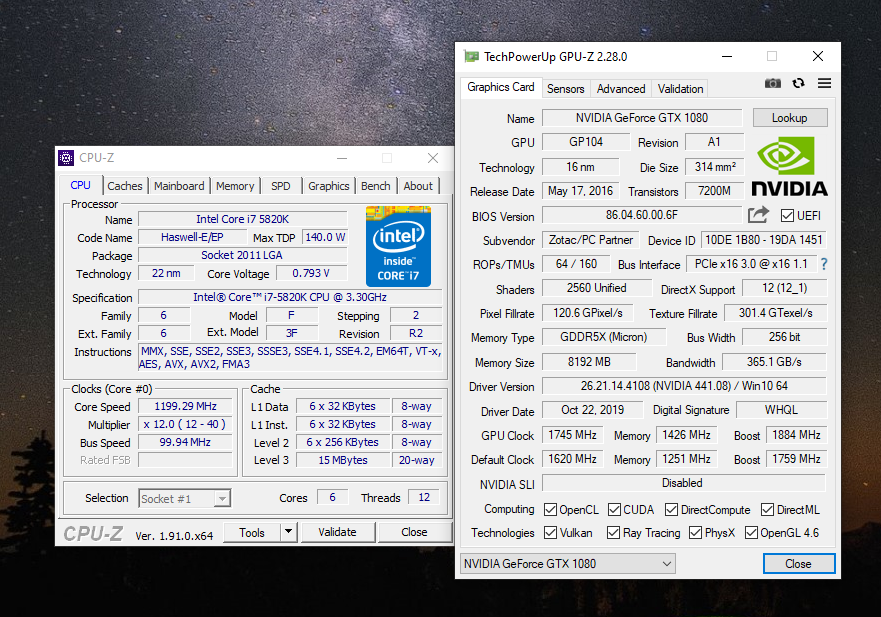This screenshot has height=617, width=881.
Task: Toggle the DirectCompute checkbox
Action: coord(671,510)
